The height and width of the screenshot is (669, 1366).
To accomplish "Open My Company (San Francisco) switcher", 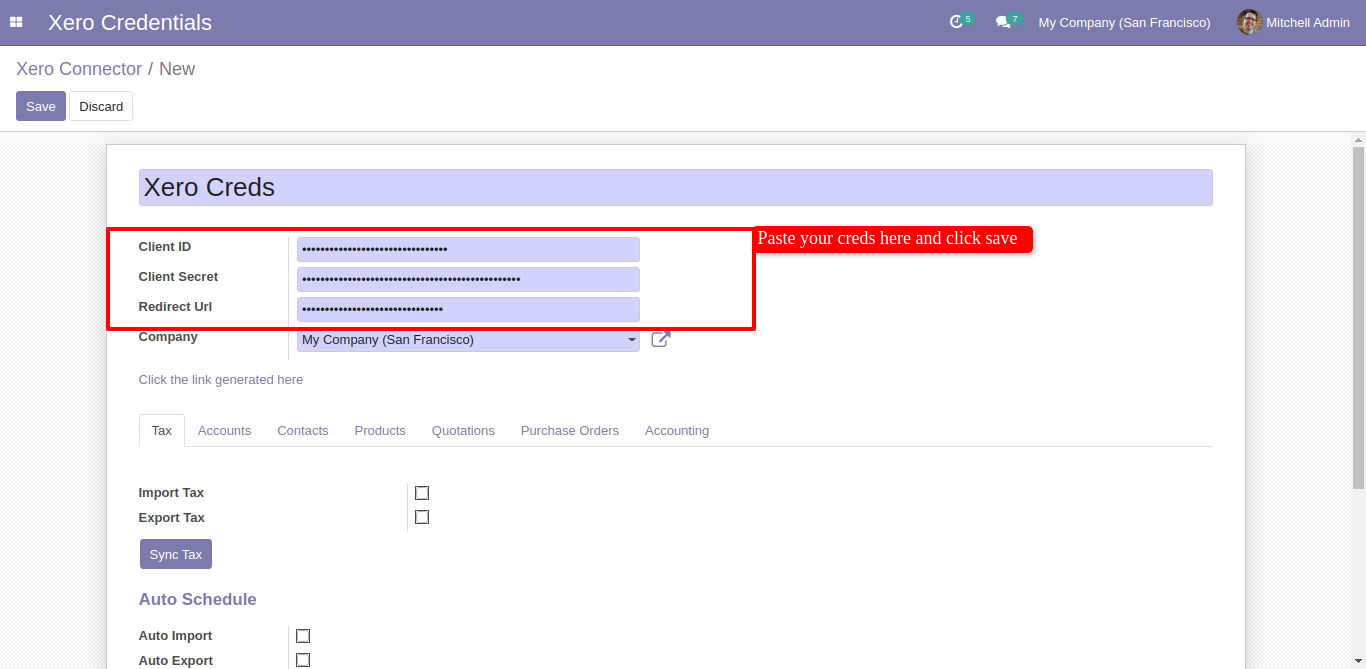I will 1124,22.
